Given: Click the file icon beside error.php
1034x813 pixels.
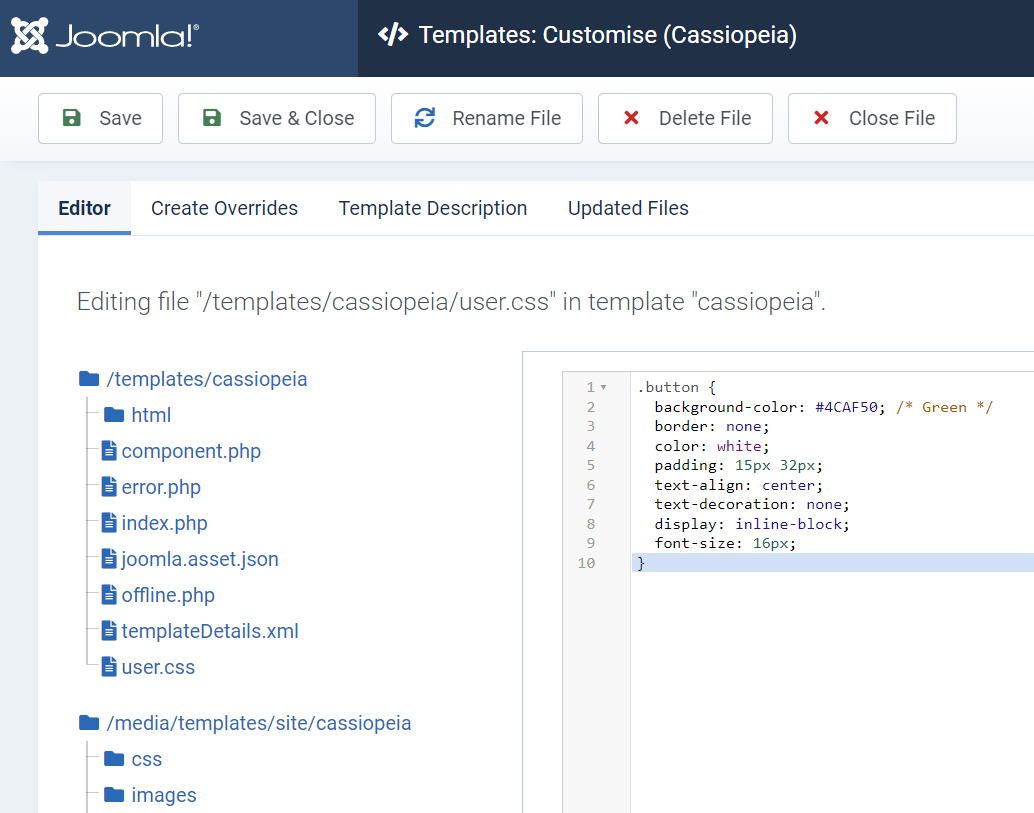Looking at the screenshot, I should coord(109,487).
